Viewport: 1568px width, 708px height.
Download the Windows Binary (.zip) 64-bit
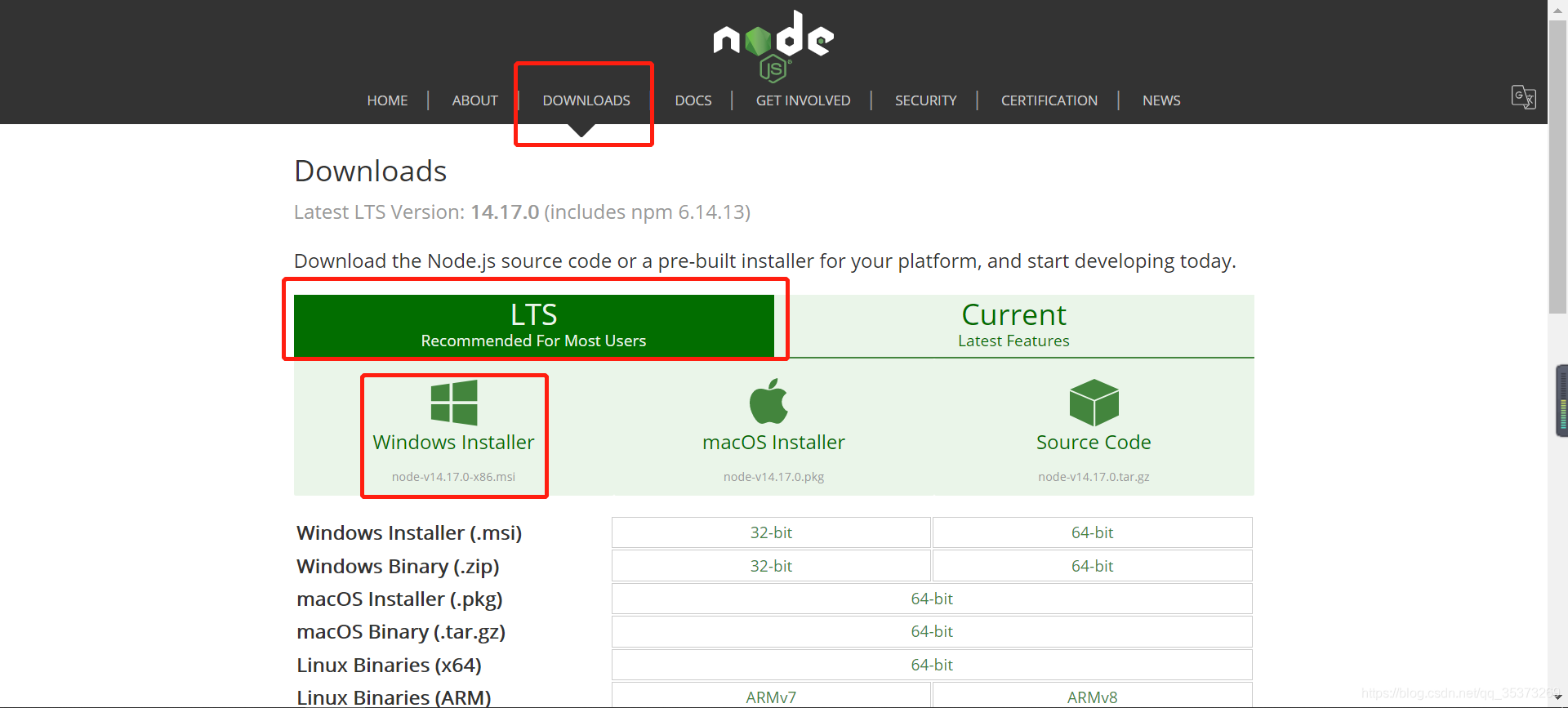point(1093,566)
